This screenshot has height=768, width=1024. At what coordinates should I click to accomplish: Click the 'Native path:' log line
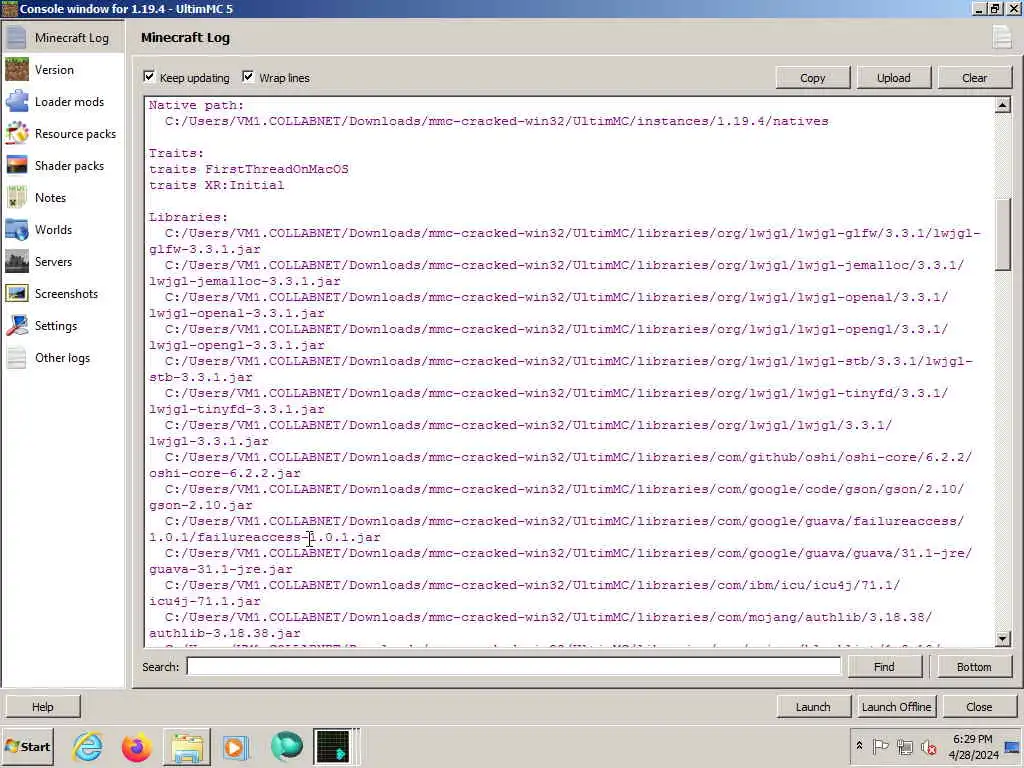point(197,105)
